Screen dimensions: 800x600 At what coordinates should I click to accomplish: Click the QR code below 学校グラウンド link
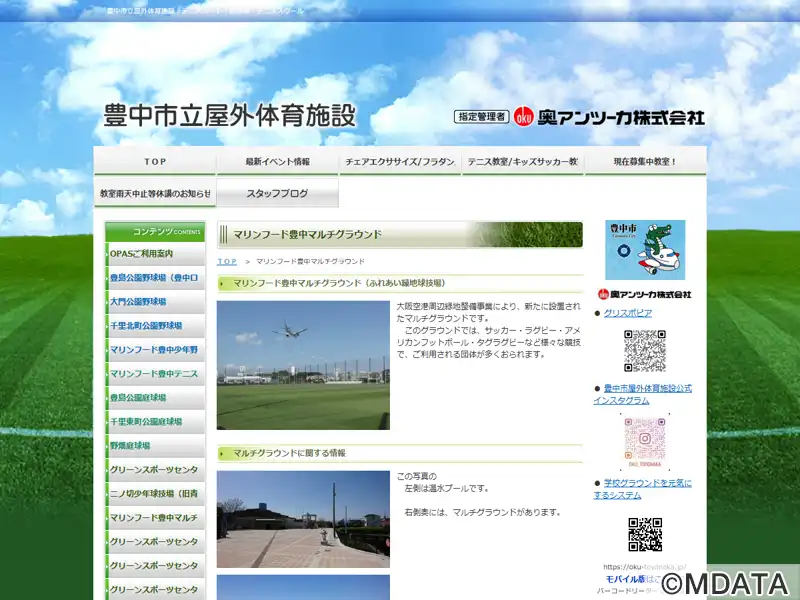click(645, 534)
